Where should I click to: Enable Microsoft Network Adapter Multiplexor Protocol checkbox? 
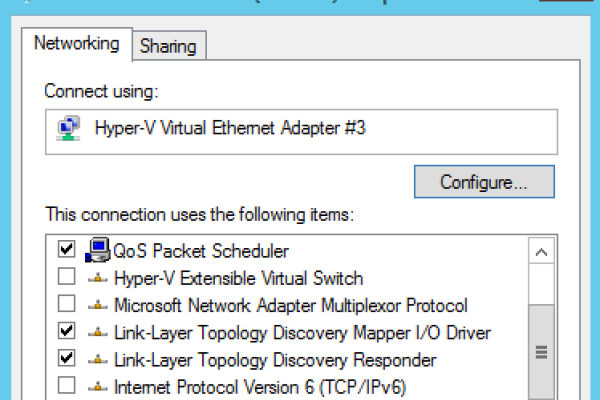pos(67,305)
